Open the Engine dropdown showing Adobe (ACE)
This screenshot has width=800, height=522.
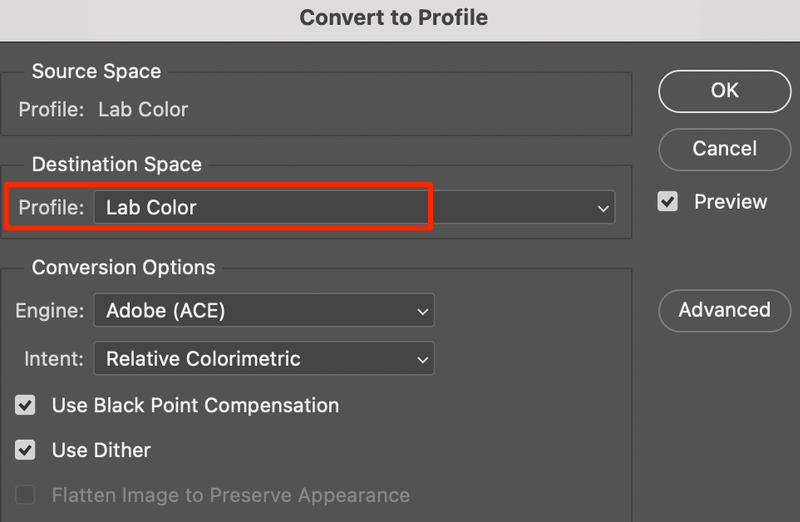point(263,310)
